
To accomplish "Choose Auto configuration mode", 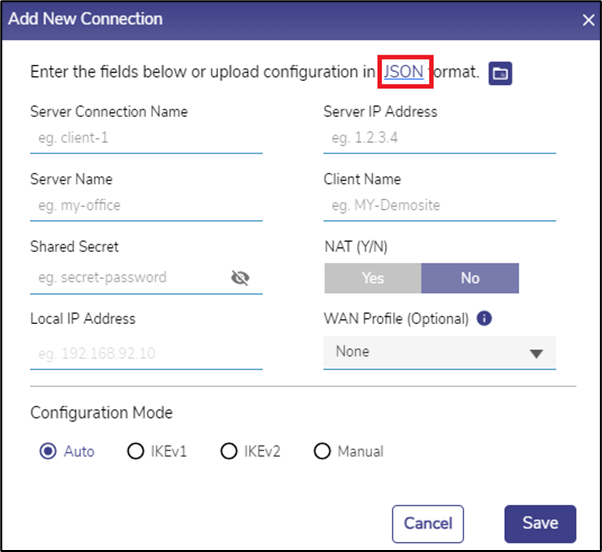I will pos(48,451).
